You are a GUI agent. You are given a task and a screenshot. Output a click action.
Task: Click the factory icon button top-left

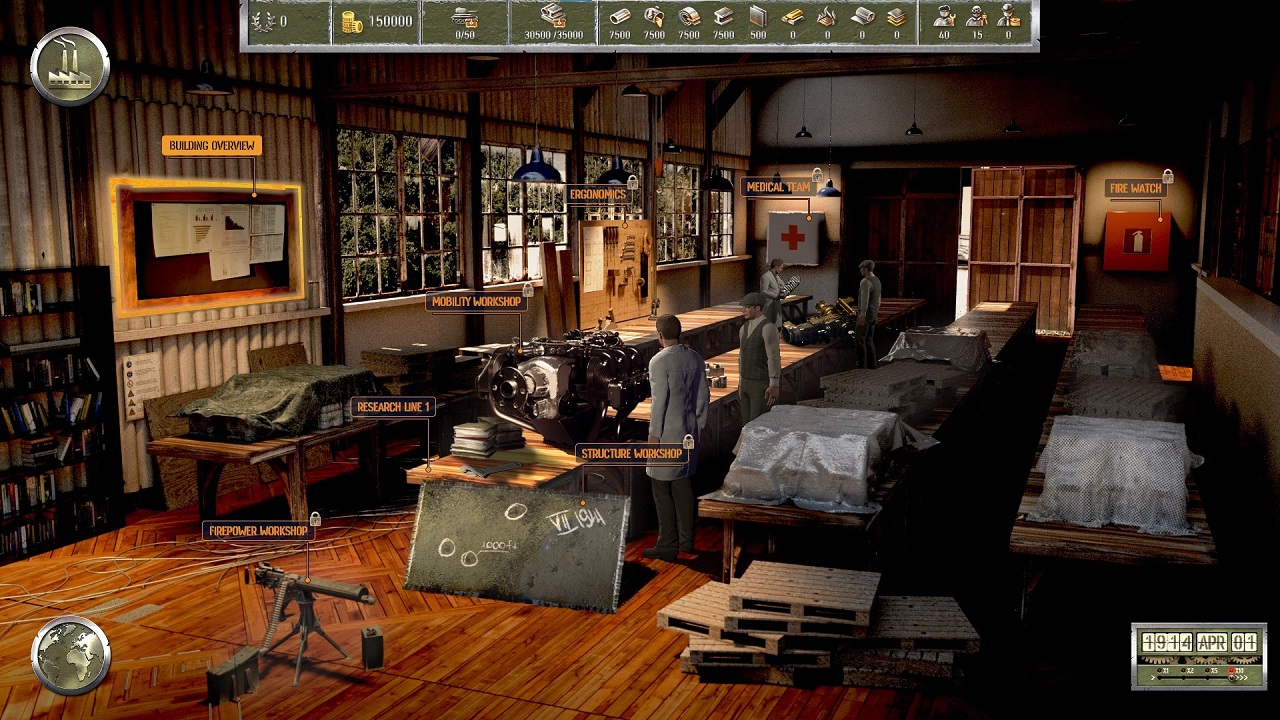[70, 67]
